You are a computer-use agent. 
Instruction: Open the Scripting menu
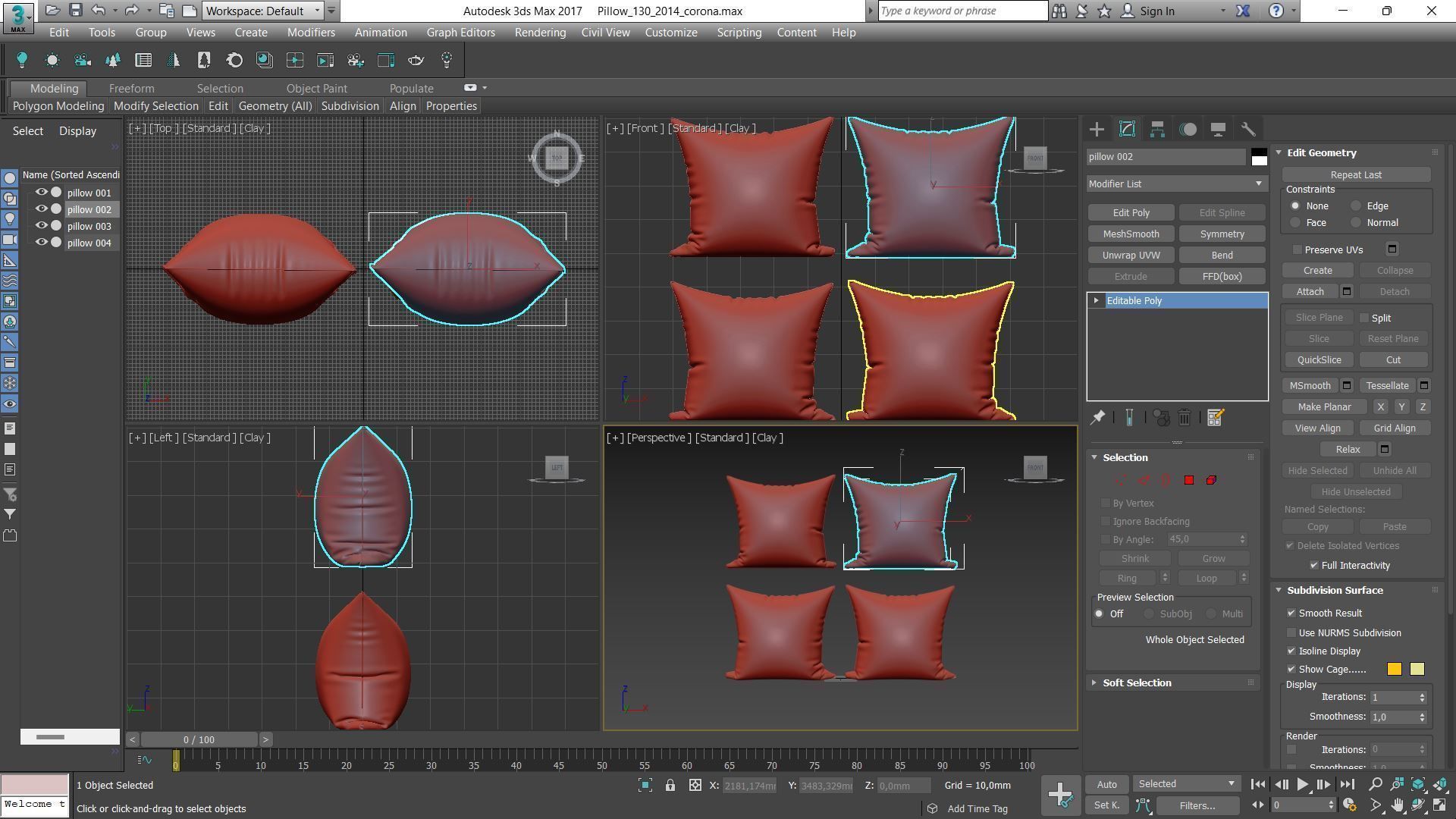(739, 33)
